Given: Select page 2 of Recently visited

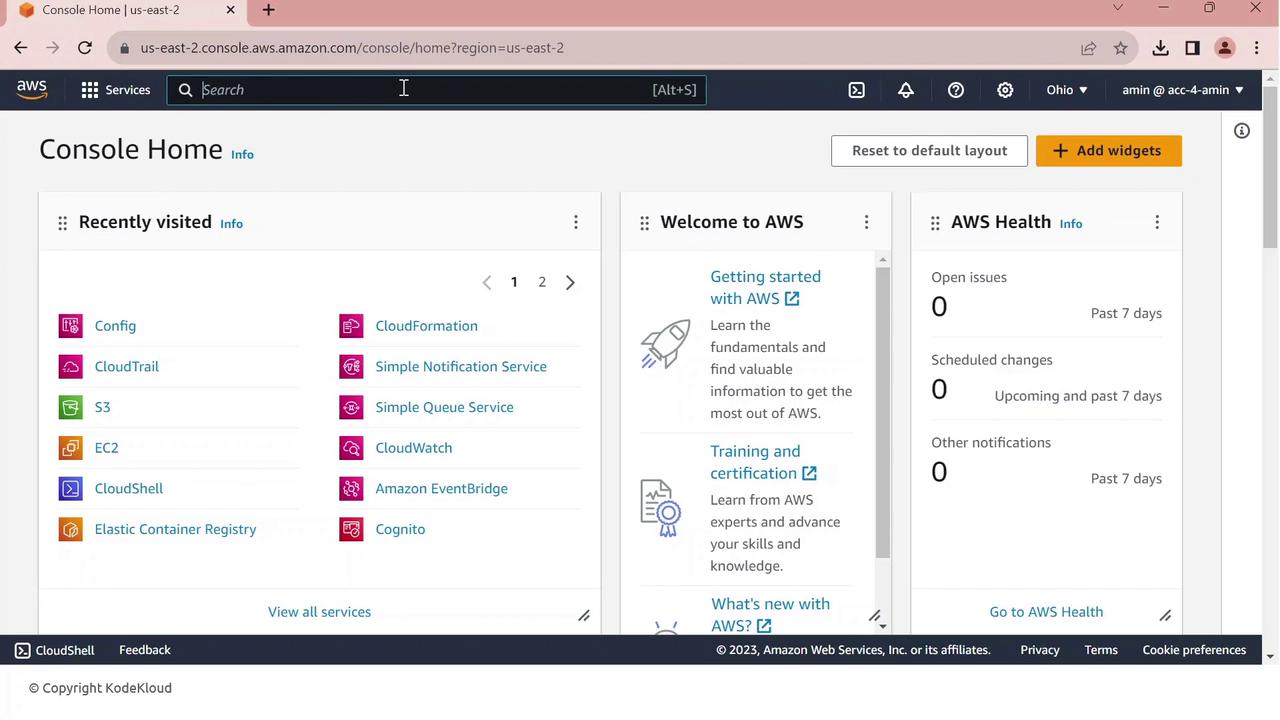Looking at the screenshot, I should 542,282.
